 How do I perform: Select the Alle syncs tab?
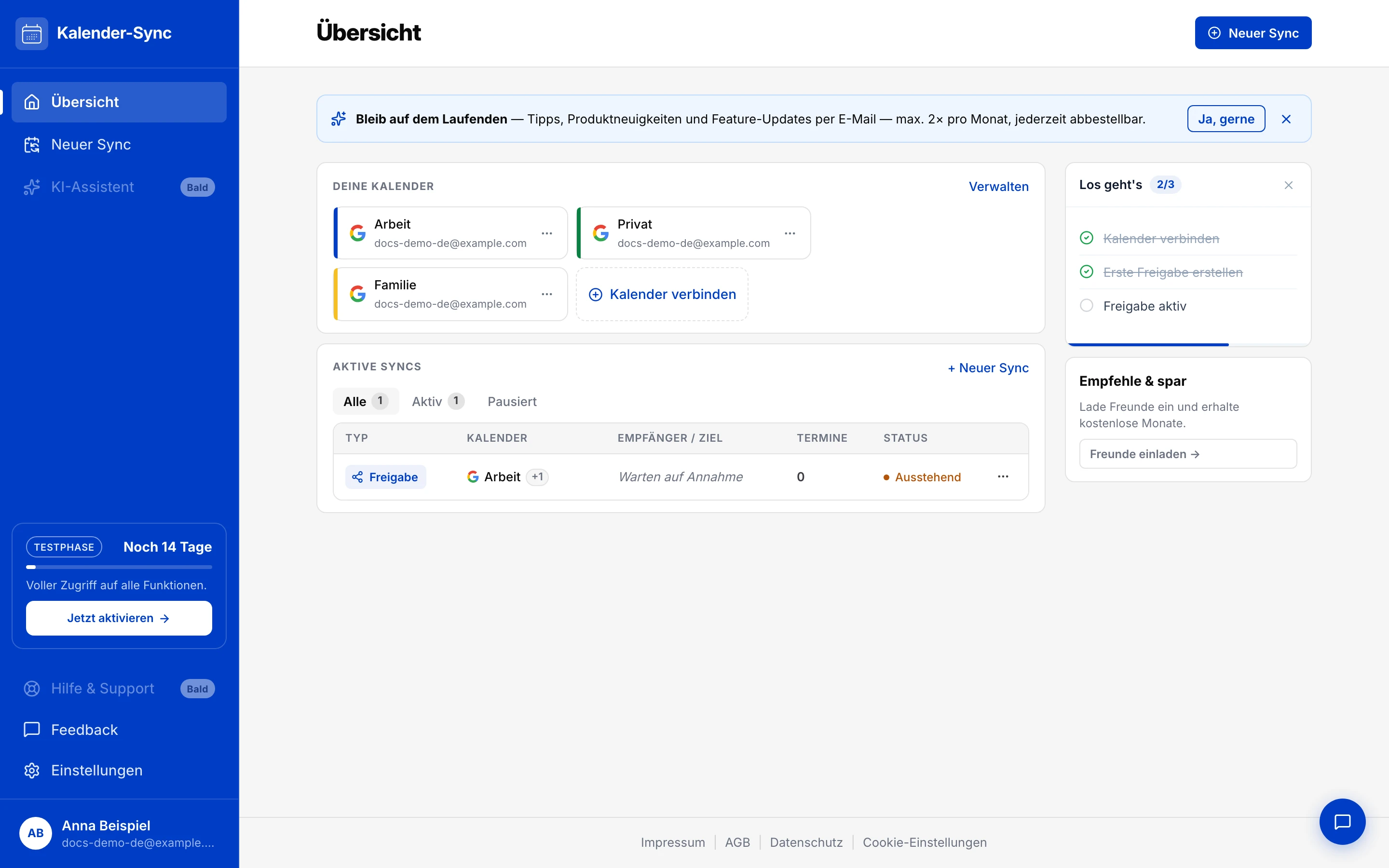366,401
